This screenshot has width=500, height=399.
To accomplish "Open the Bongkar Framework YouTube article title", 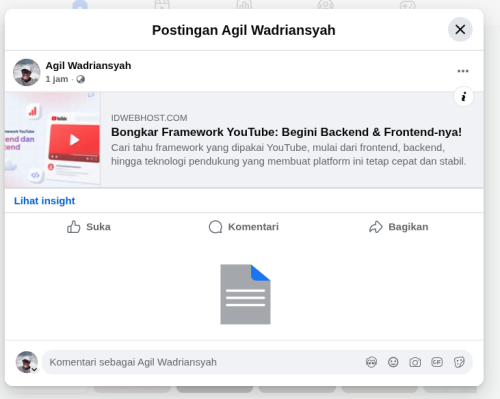I will coord(286,132).
